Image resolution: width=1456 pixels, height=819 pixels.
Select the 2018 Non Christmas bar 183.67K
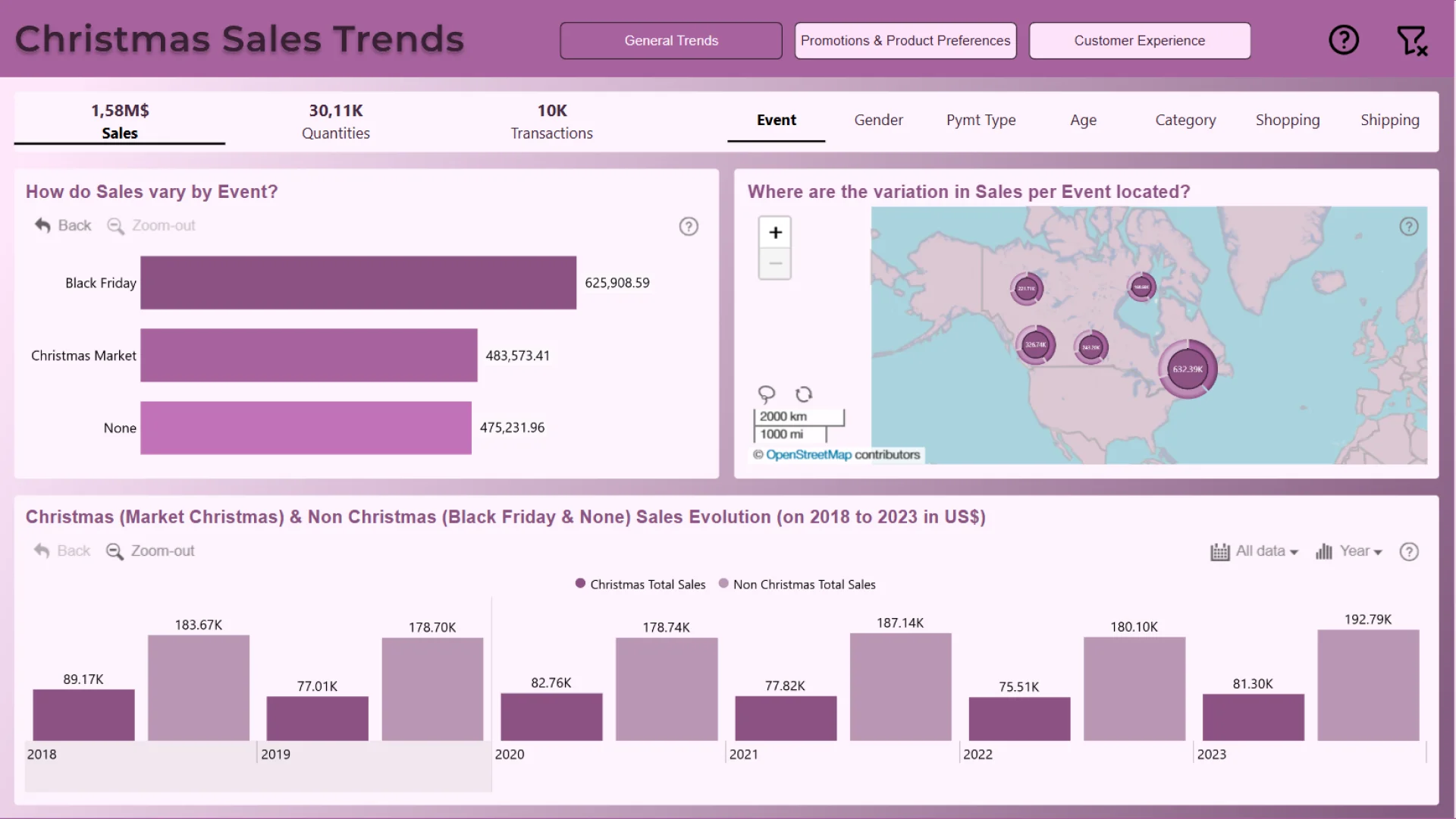click(x=199, y=688)
